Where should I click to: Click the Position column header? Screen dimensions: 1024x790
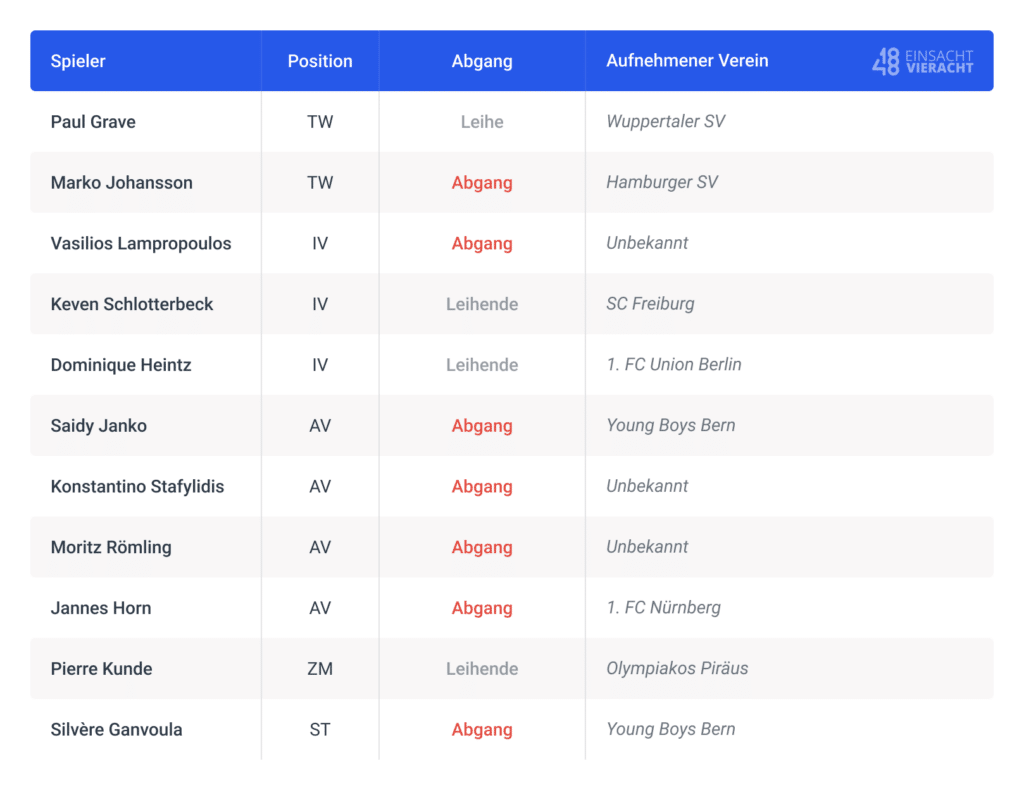click(x=320, y=61)
